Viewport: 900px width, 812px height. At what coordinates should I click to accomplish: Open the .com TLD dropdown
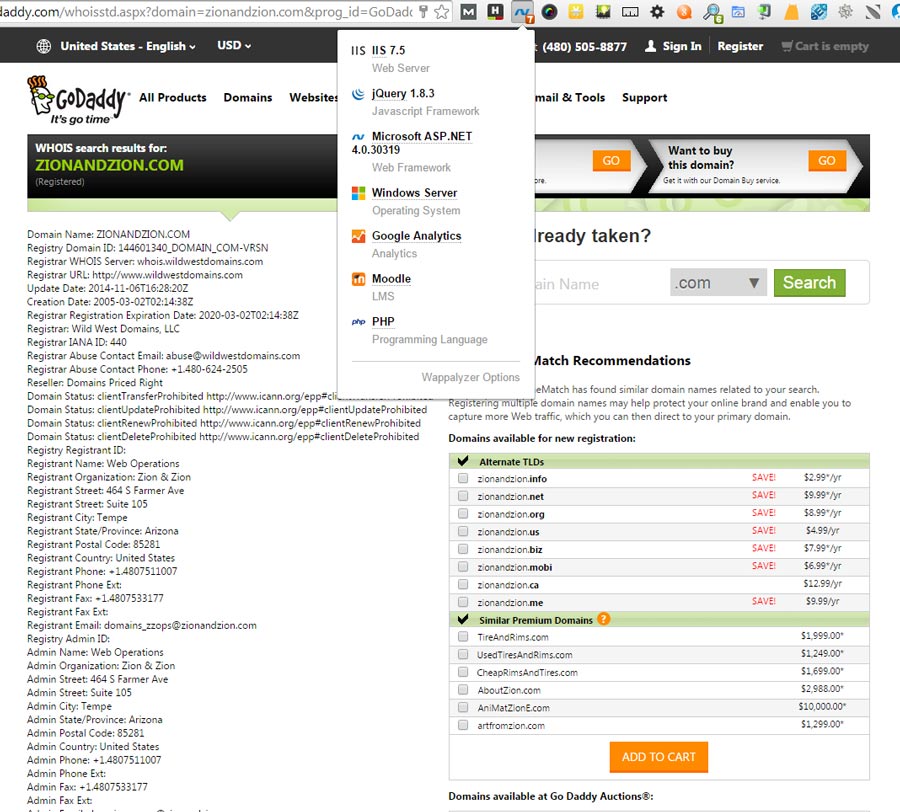tap(718, 283)
